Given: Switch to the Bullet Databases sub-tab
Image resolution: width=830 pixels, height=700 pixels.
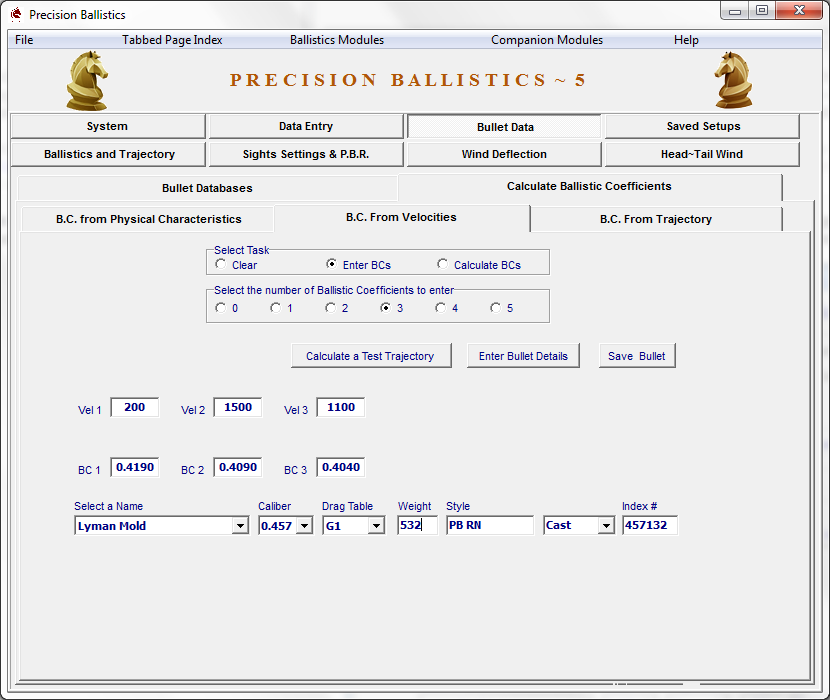Looking at the screenshot, I should click(207, 188).
